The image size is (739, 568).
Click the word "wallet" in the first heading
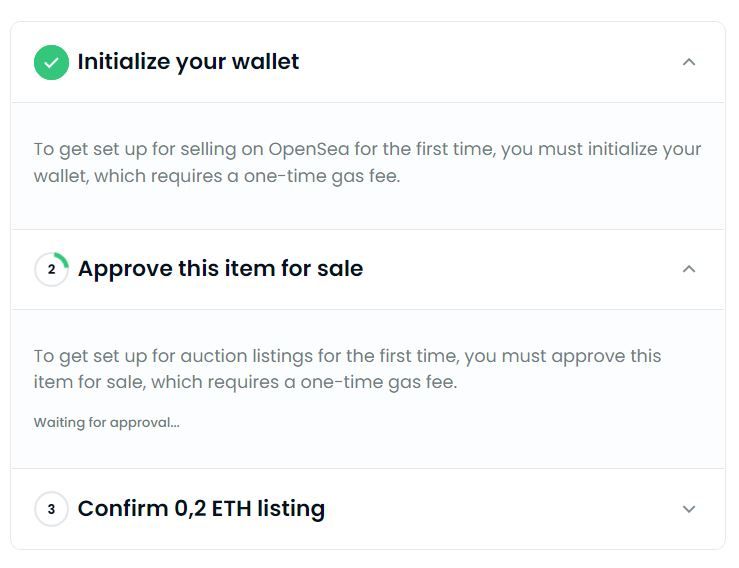[265, 62]
